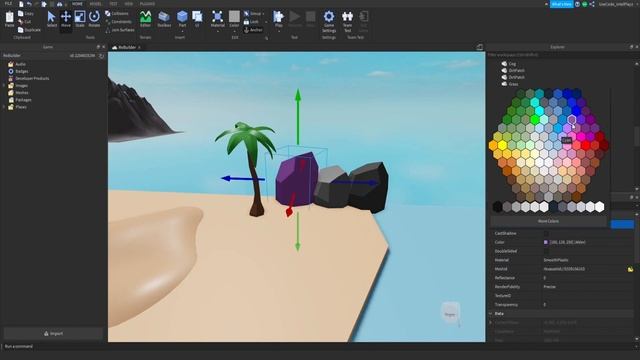Click the new file icon in title bar
Screen dimensions: 640x360
tap(21, 4)
